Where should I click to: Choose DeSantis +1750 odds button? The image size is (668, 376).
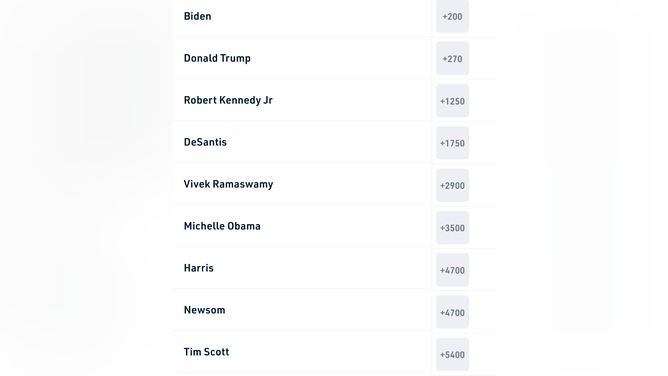click(x=452, y=143)
